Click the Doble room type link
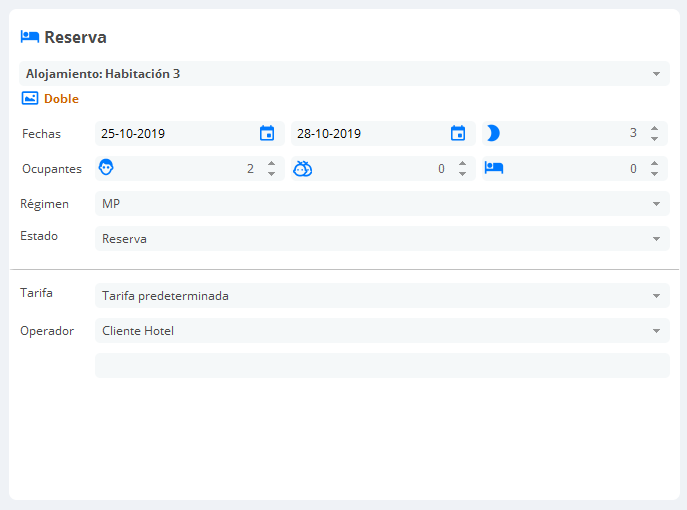 [x=61, y=99]
